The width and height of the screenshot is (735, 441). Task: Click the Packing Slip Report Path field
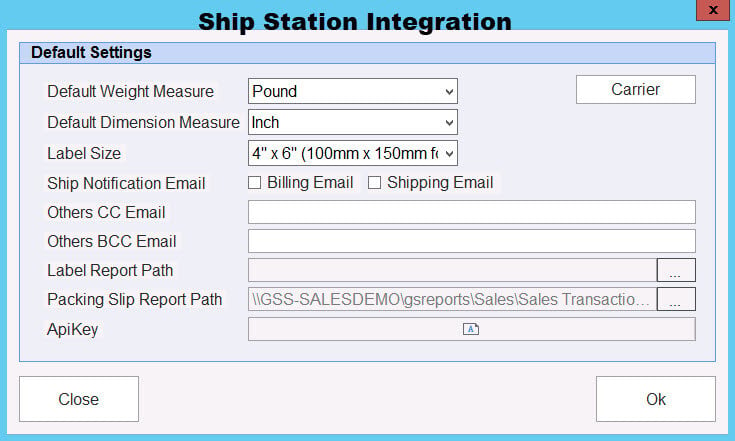[x=452, y=299]
